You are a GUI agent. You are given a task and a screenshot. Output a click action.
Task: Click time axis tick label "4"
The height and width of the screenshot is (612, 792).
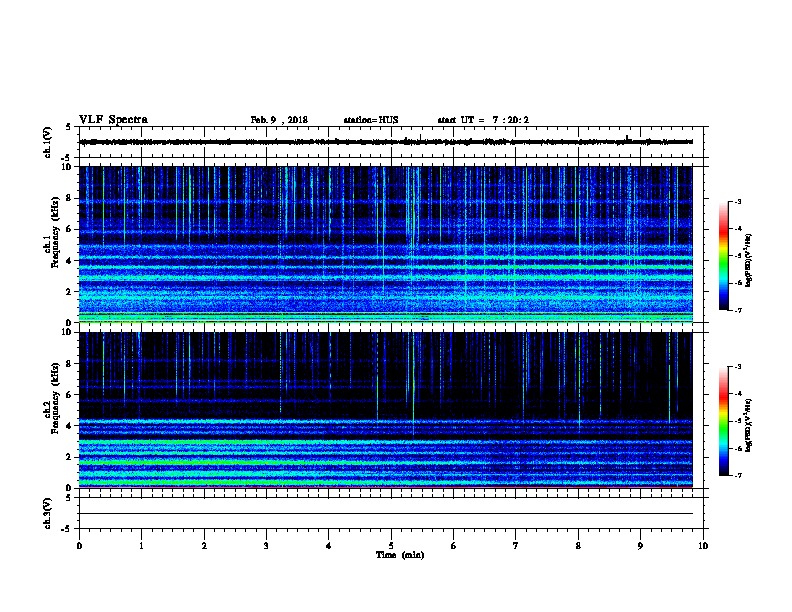tap(329, 546)
